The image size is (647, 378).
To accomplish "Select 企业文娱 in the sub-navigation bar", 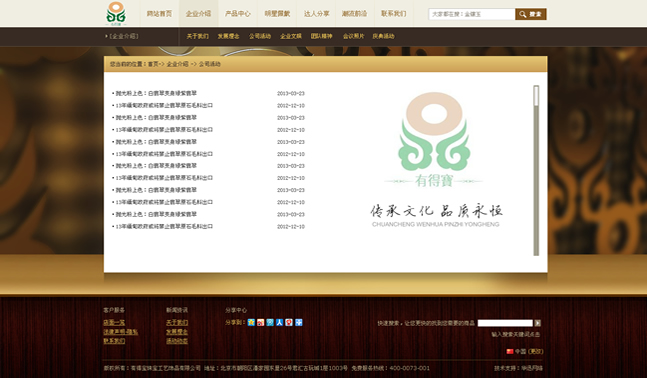I will pos(291,36).
